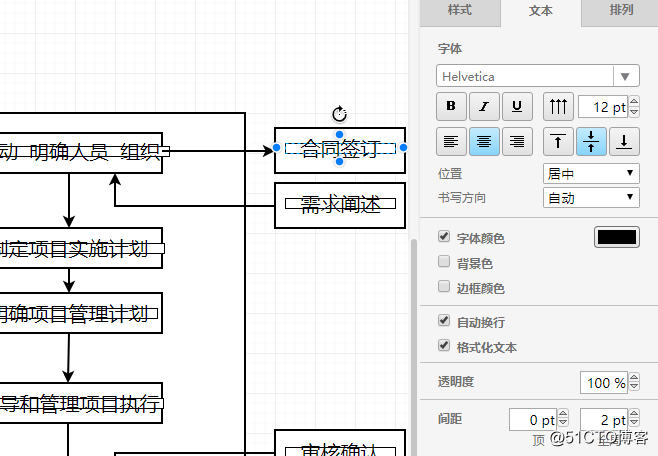Viewport: 658px width, 456px height.
Task: Open the 位置 dropdown showing 居中
Action: (591, 174)
